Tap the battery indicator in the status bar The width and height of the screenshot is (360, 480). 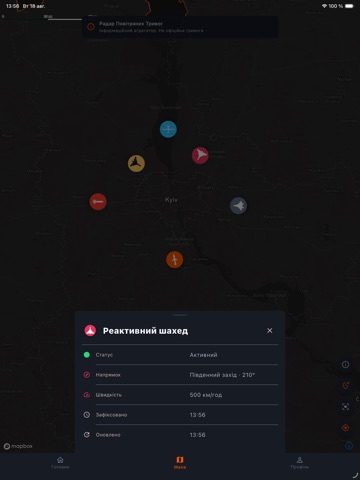349,6
